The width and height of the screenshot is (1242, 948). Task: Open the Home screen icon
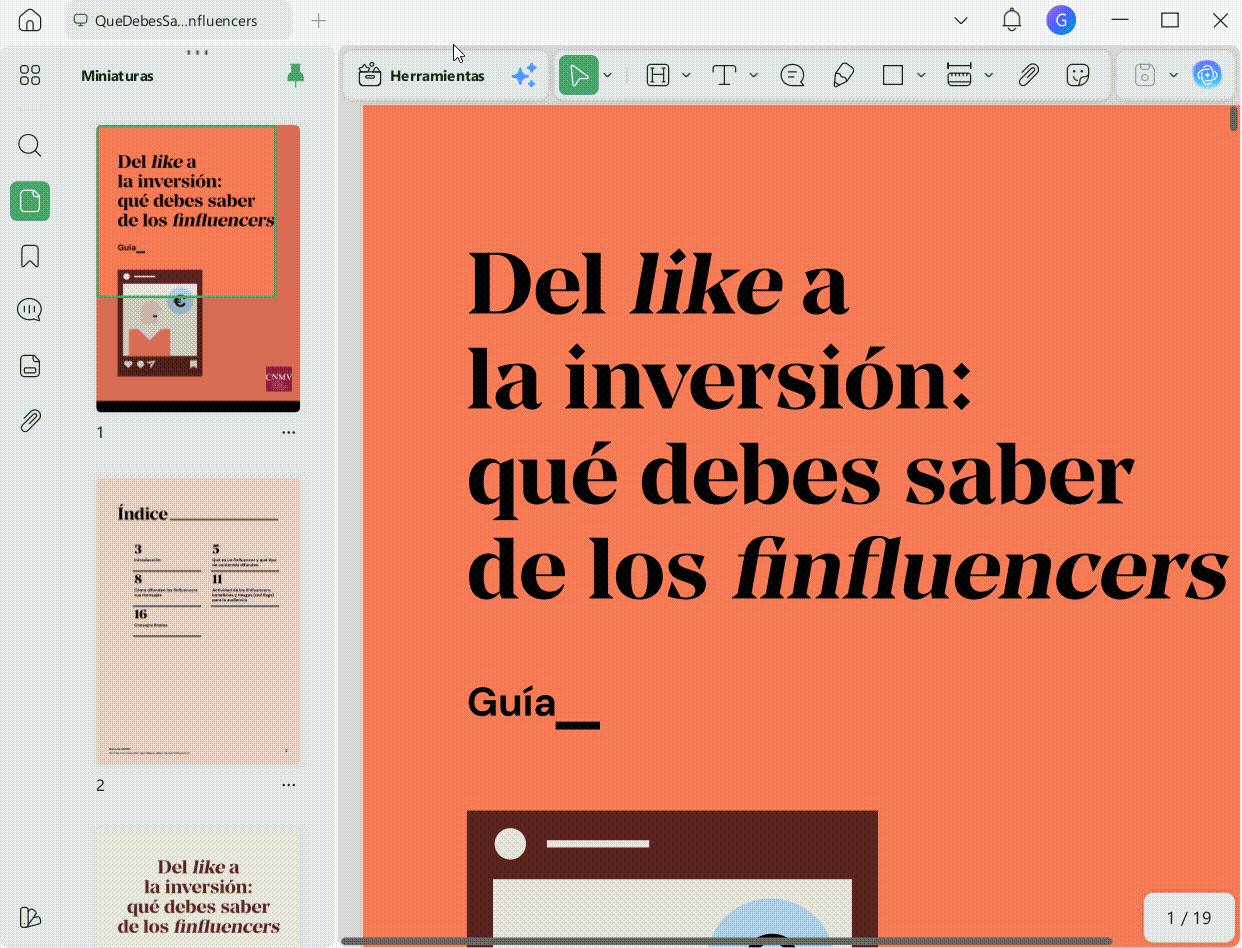pos(31,20)
